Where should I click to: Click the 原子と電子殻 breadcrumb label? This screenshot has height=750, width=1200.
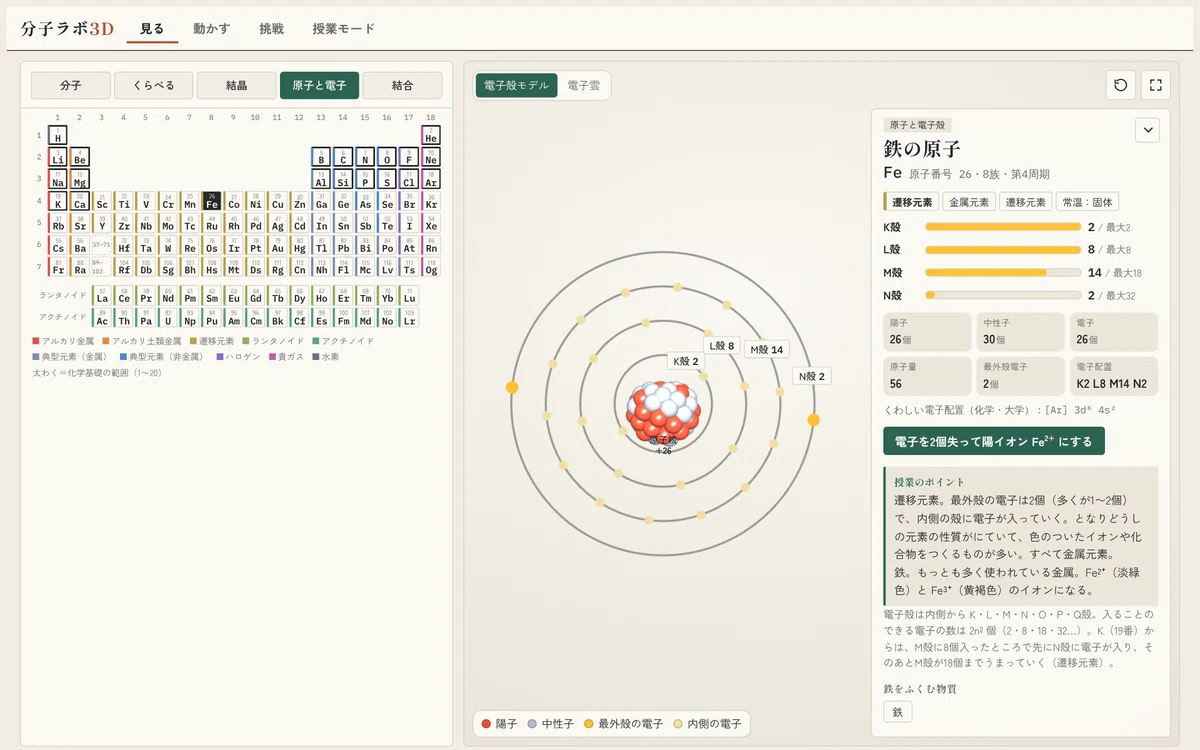(917, 125)
